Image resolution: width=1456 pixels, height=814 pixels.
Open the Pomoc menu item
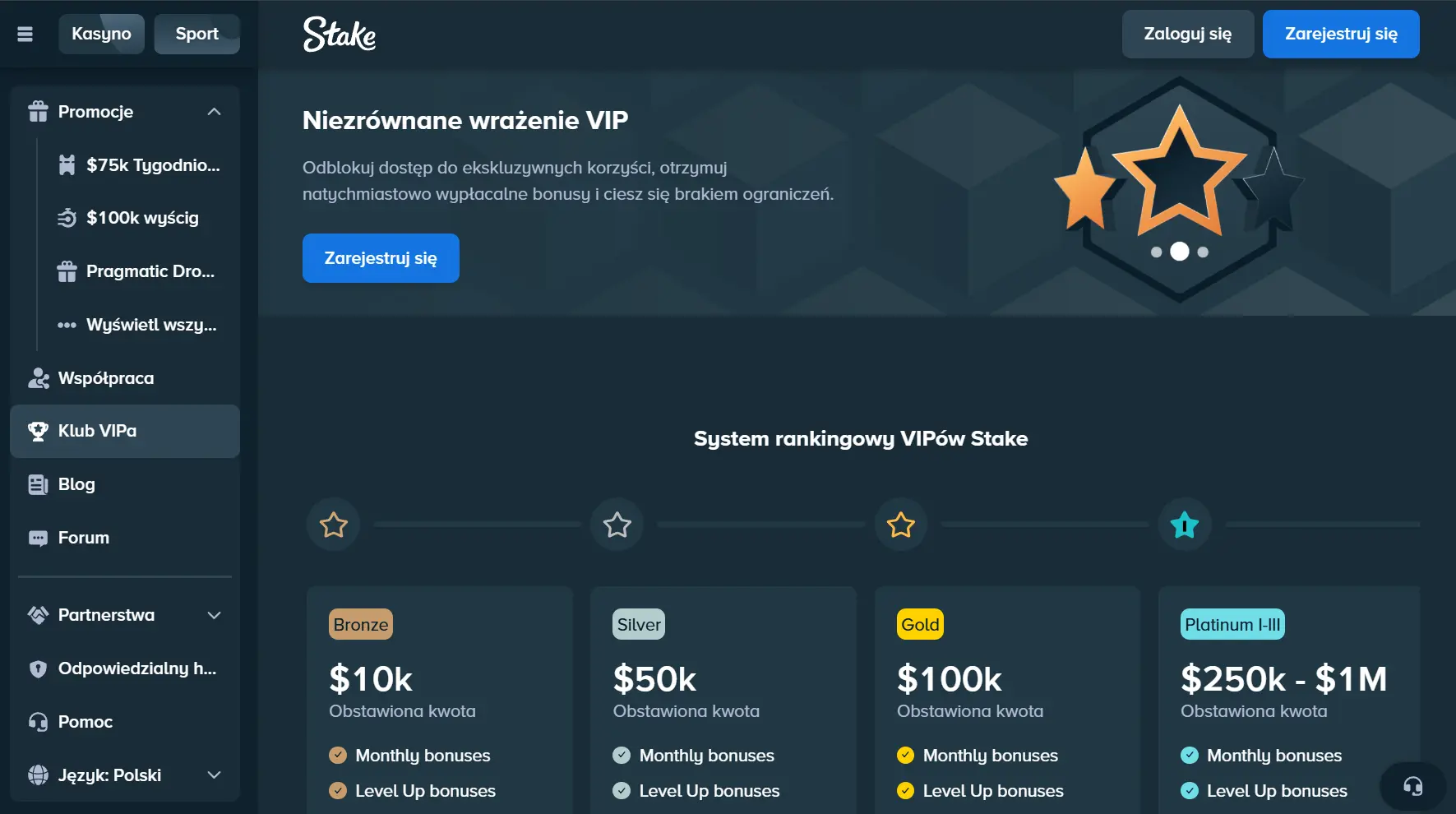(x=125, y=722)
